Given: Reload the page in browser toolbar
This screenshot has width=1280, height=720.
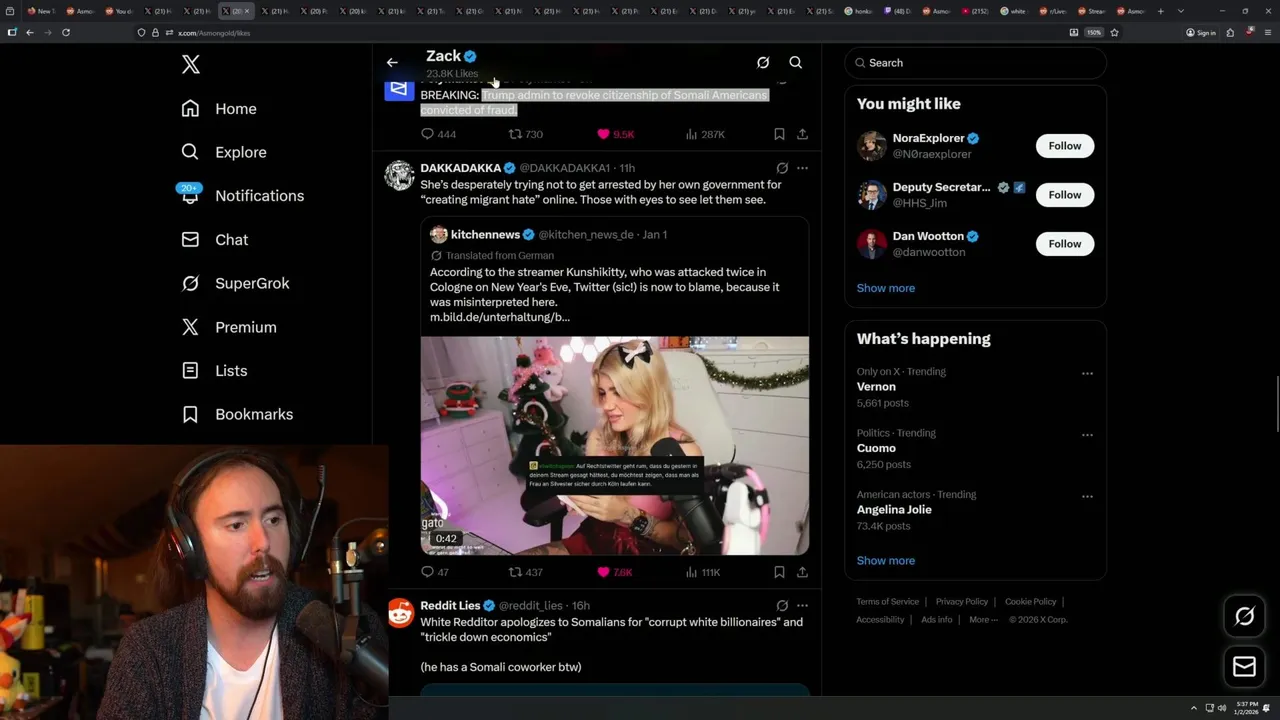Looking at the screenshot, I should click(66, 32).
